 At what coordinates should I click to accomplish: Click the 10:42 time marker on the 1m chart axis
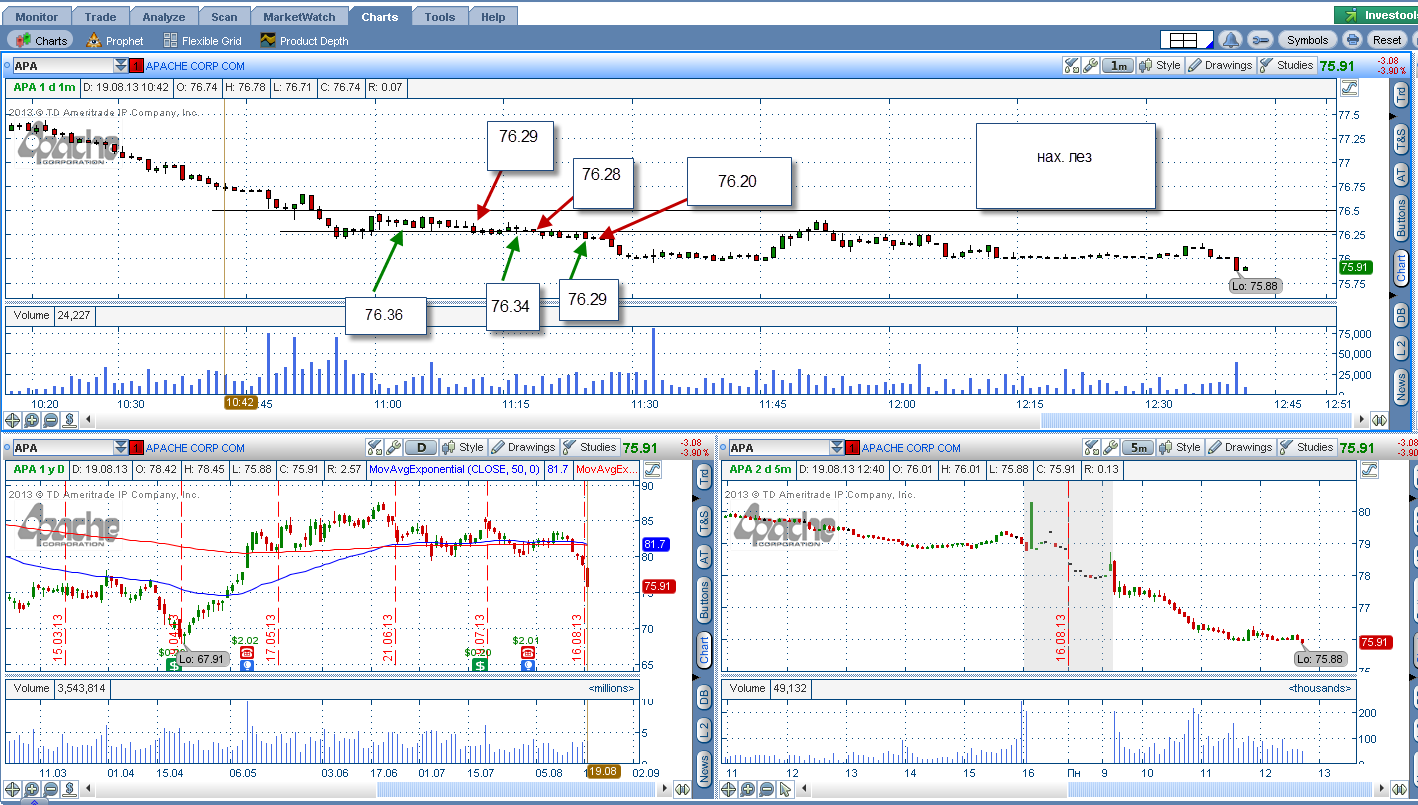240,403
